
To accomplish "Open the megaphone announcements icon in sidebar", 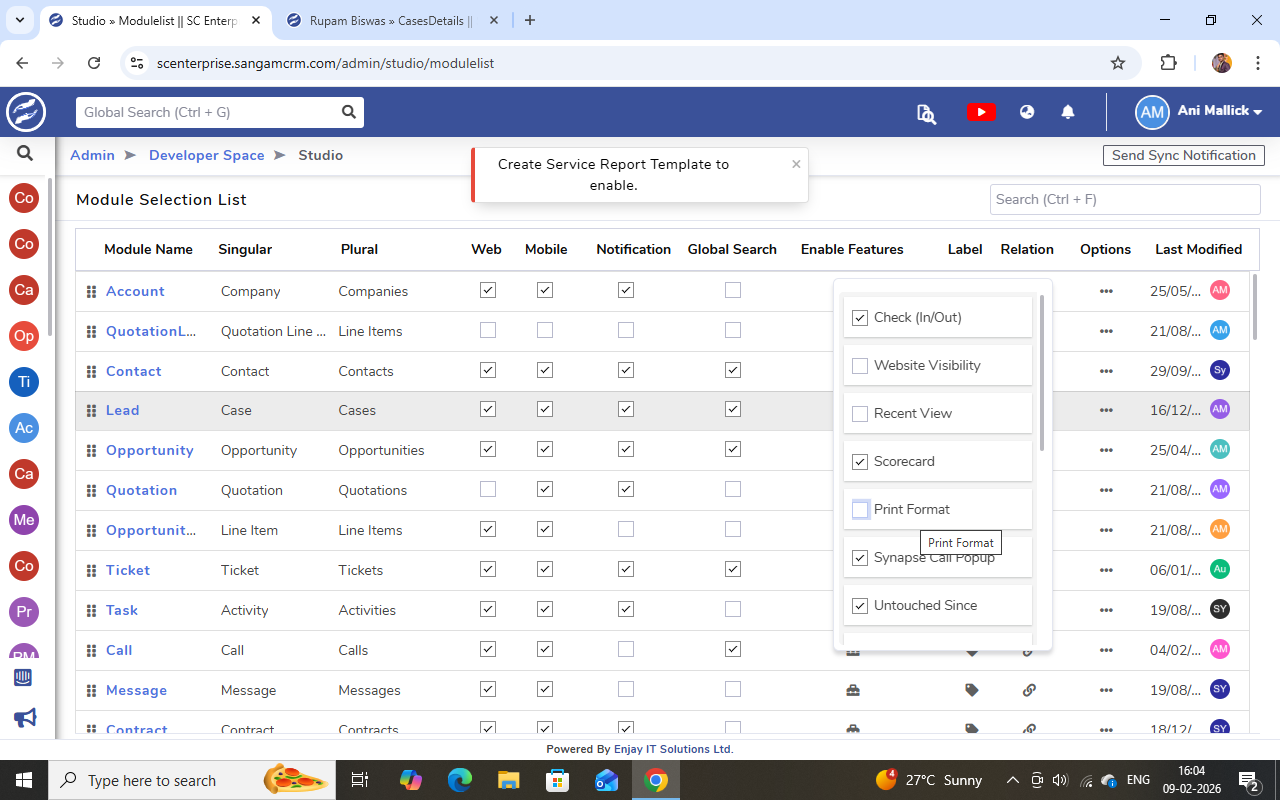I will [25, 717].
